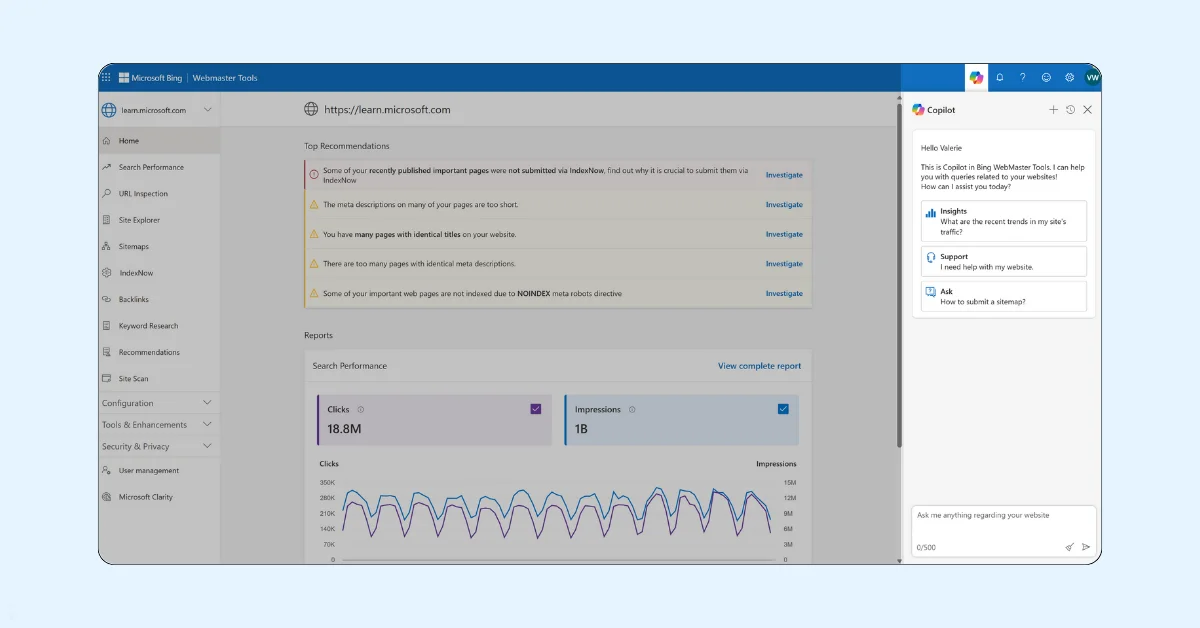The width and height of the screenshot is (1200, 628).
Task: Click the clear chat broom icon
Action: click(1069, 547)
